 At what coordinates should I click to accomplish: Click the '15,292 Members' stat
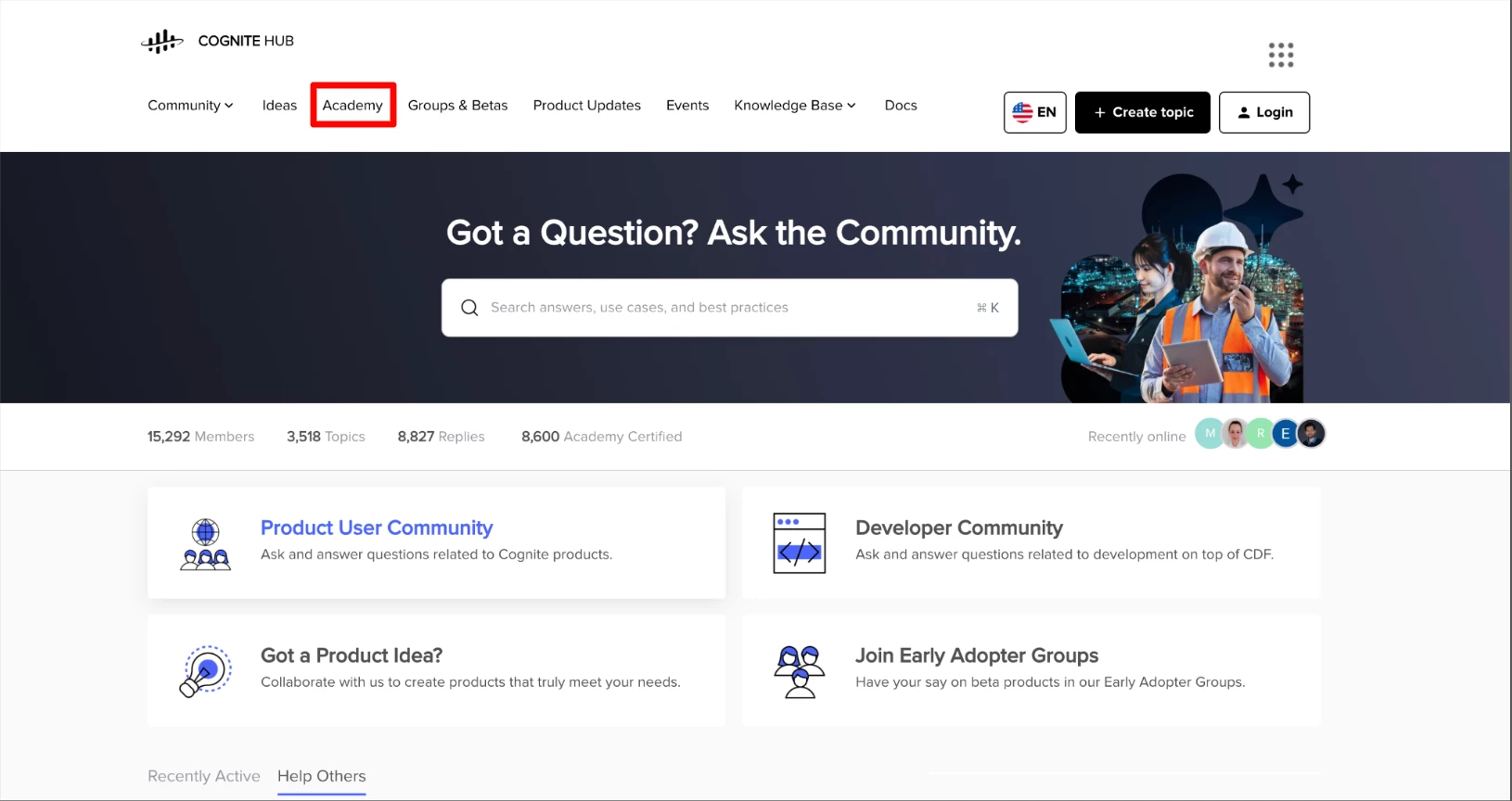tap(200, 437)
